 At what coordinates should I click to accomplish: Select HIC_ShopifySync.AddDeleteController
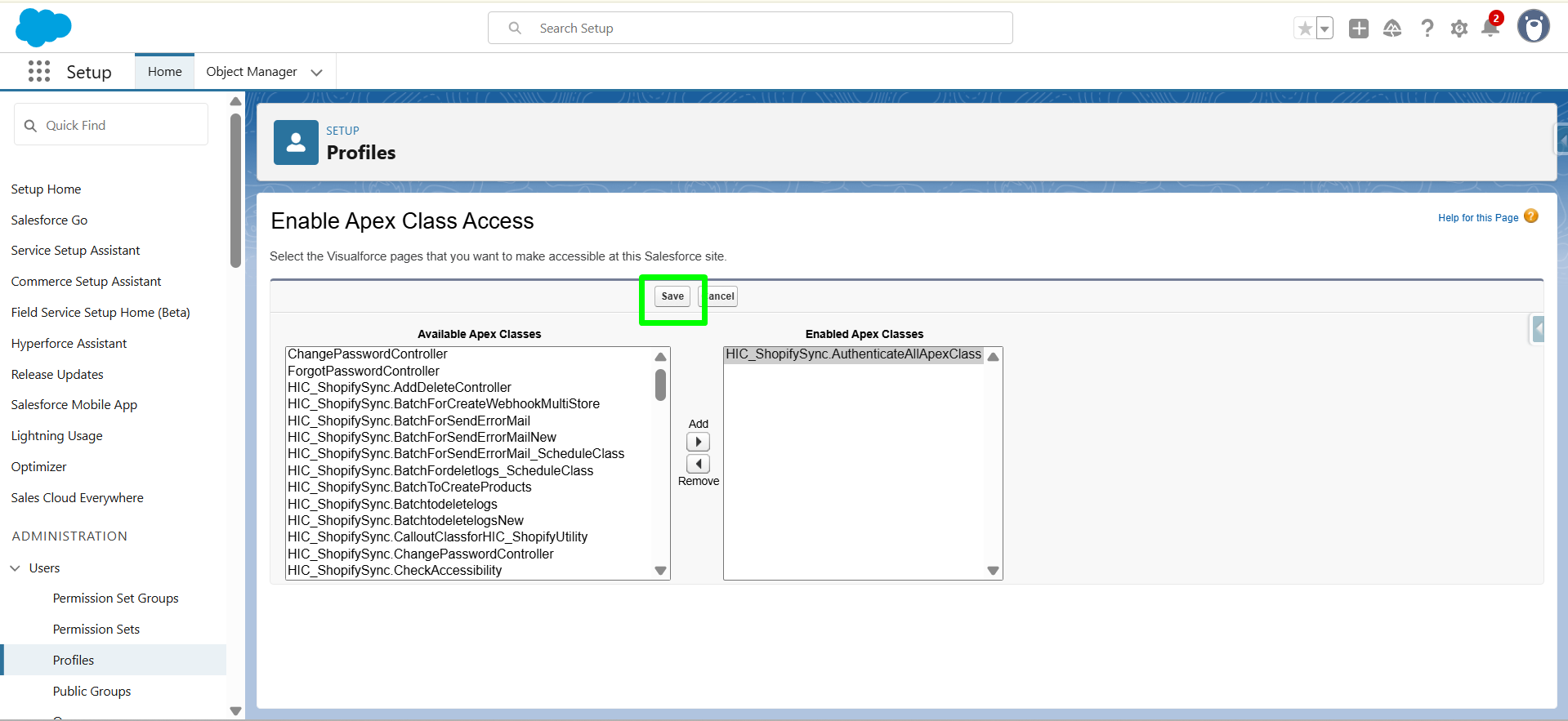coord(399,388)
